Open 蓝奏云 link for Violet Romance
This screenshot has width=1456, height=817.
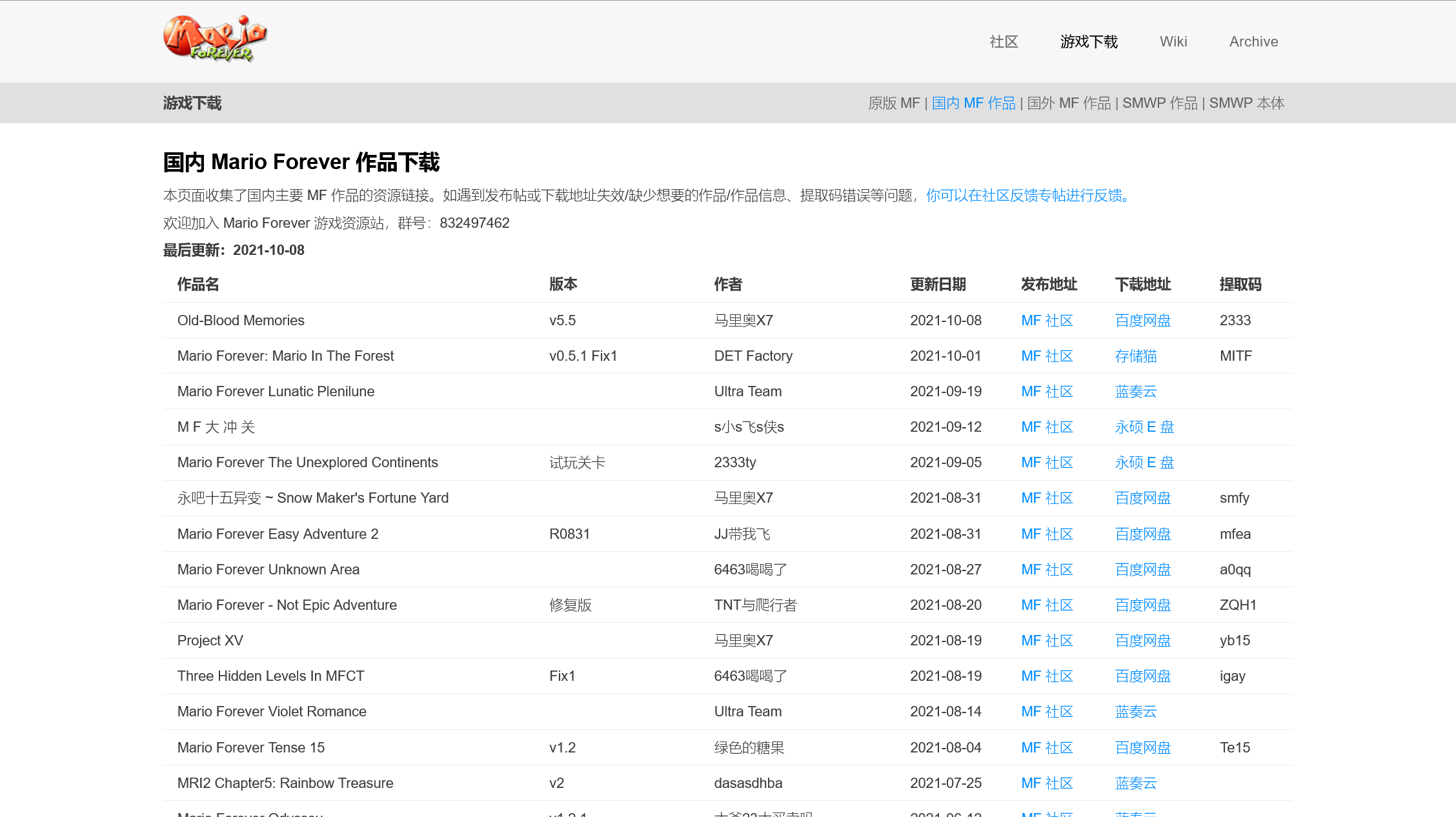[x=1135, y=712]
